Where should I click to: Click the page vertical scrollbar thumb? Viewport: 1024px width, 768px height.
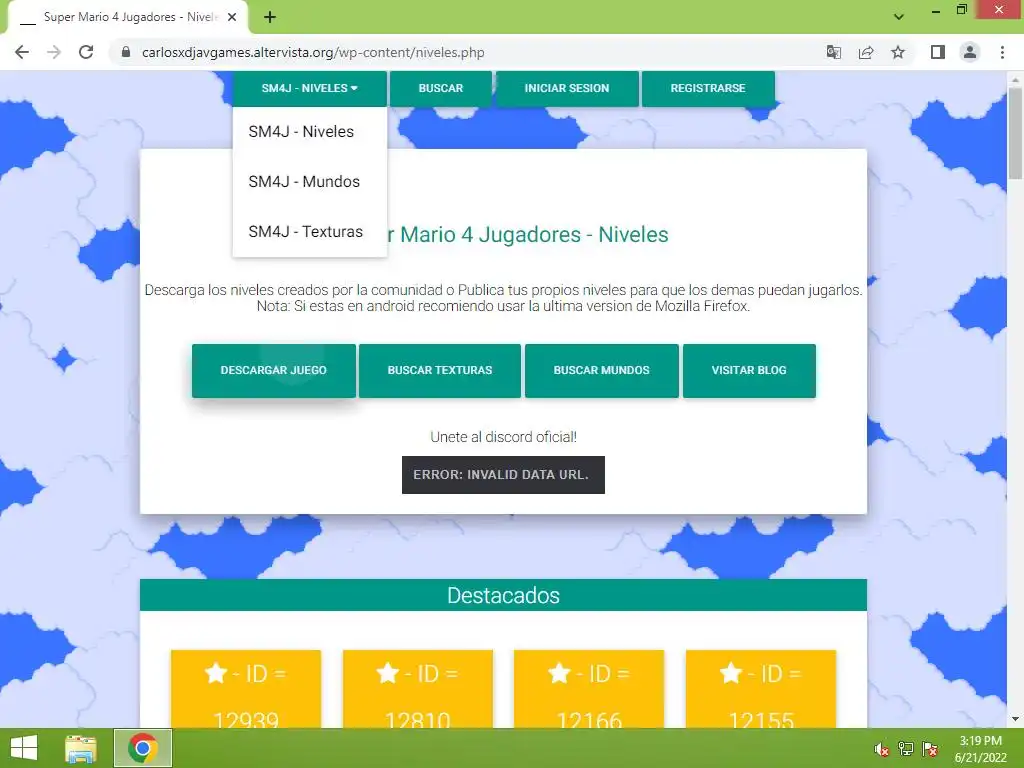1015,133
